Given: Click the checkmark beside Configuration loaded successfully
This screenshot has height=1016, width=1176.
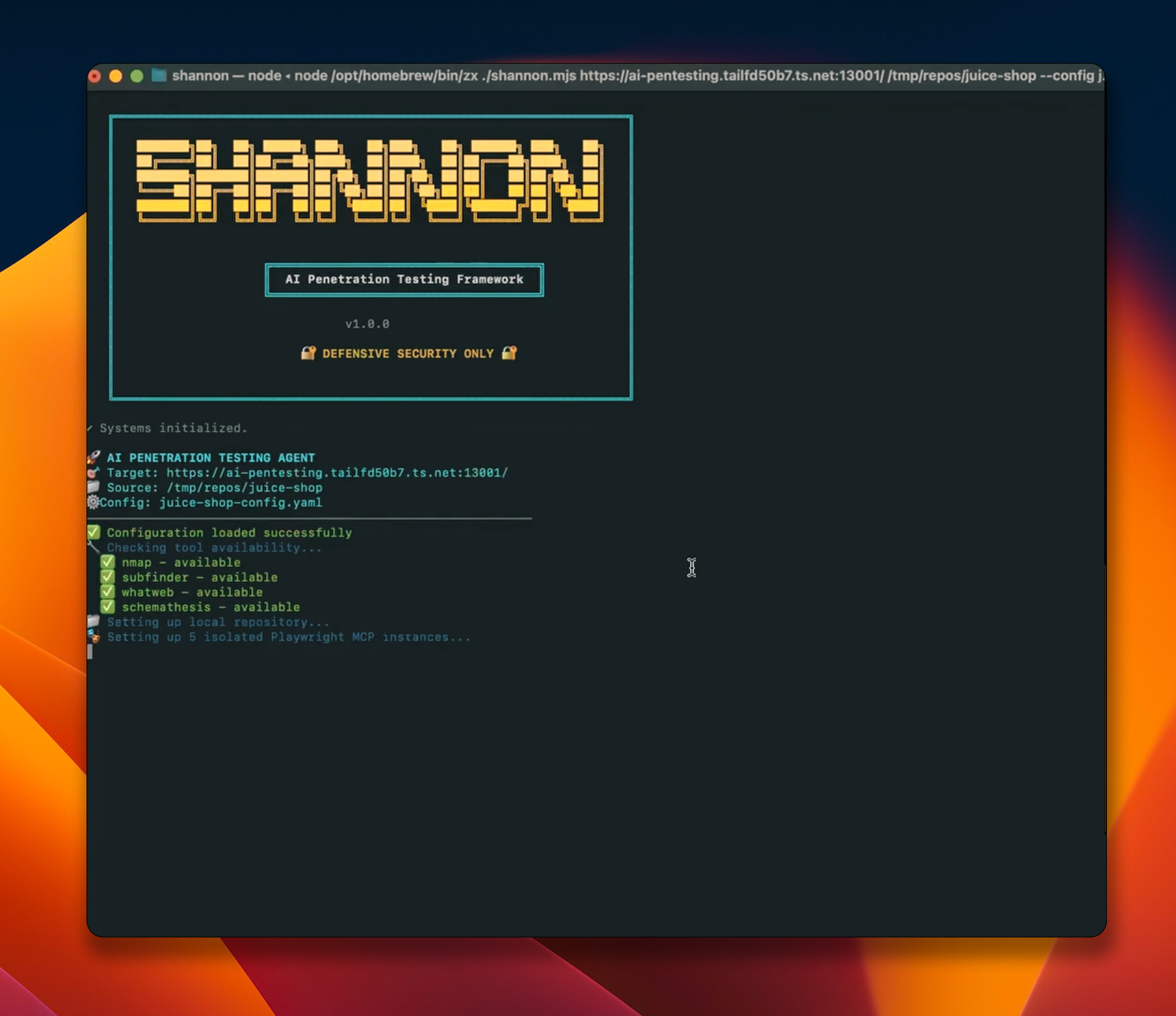Looking at the screenshot, I should point(94,532).
